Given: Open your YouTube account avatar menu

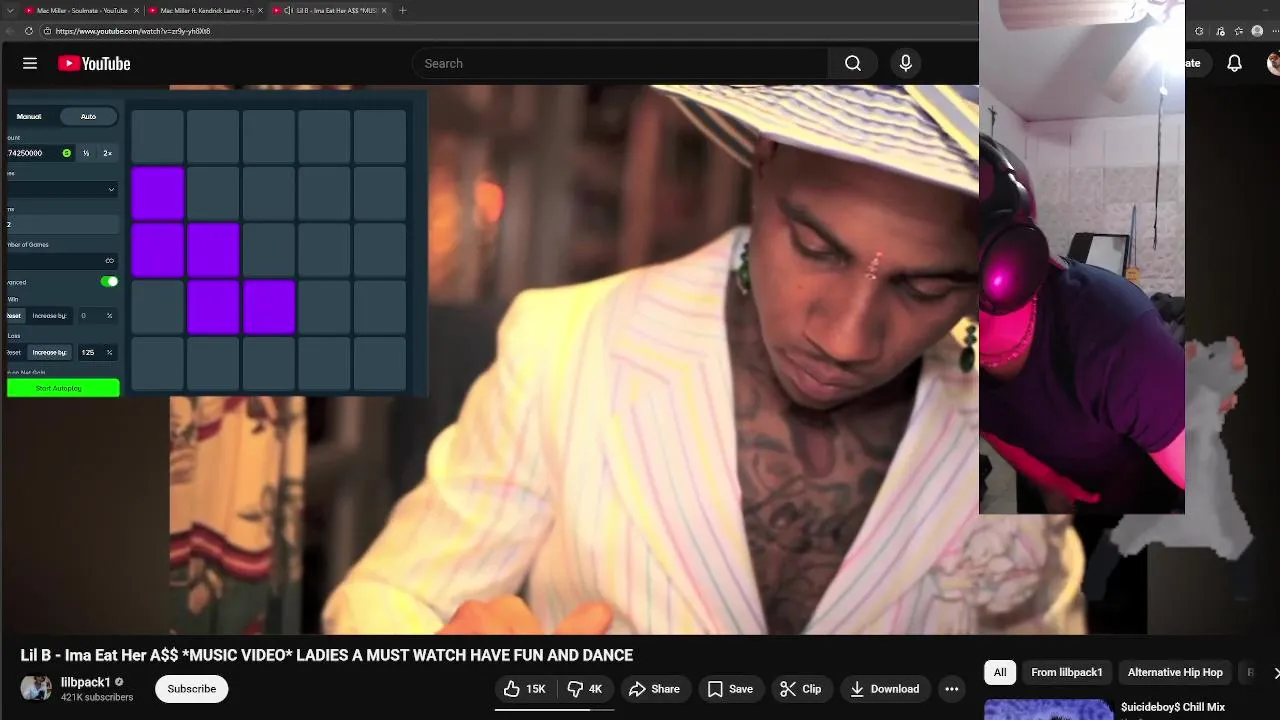Looking at the screenshot, I should [x=1274, y=63].
